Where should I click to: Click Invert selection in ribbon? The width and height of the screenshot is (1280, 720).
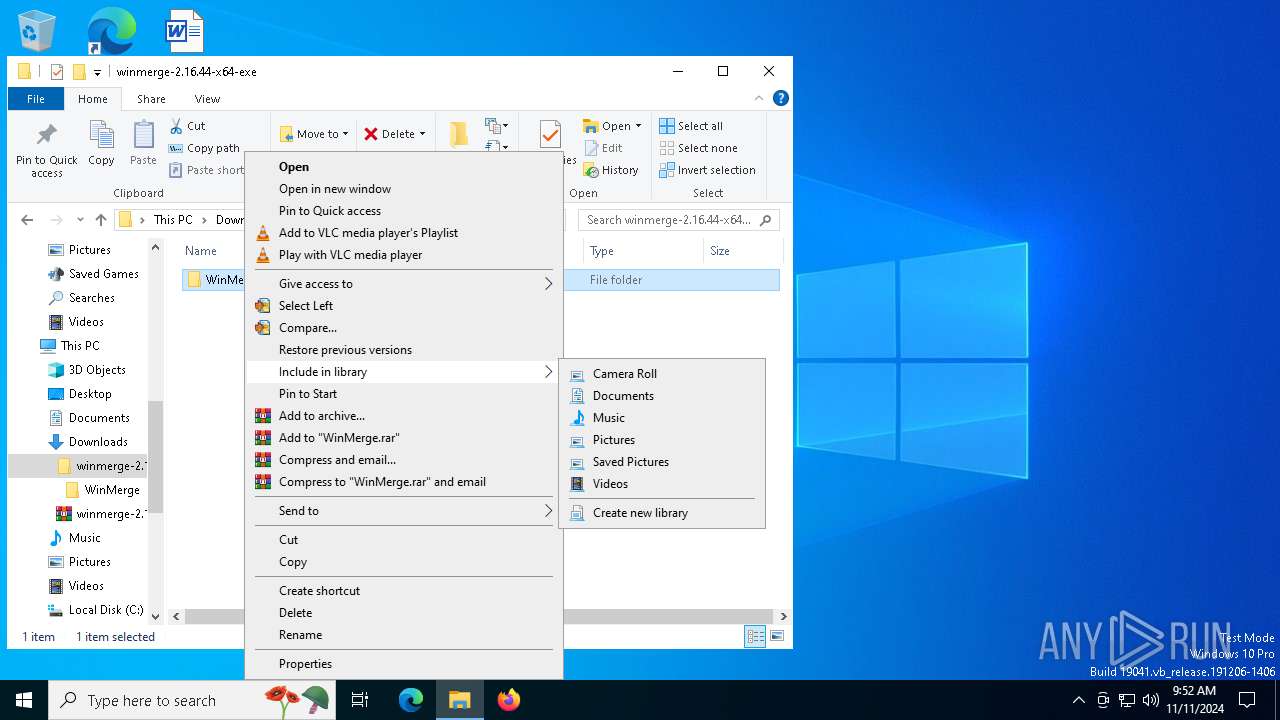pos(707,170)
